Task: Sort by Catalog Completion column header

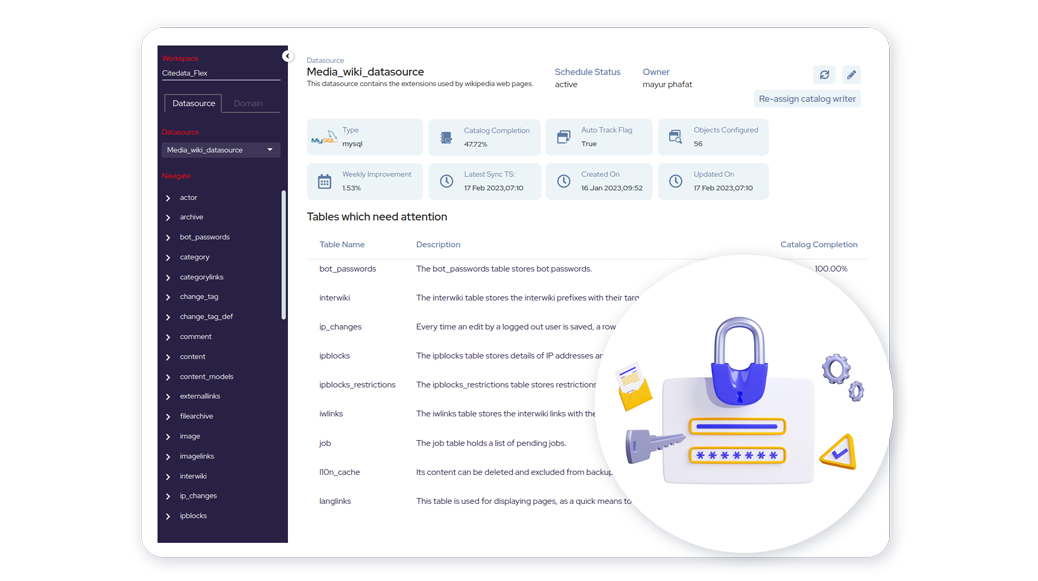Action: click(x=818, y=244)
